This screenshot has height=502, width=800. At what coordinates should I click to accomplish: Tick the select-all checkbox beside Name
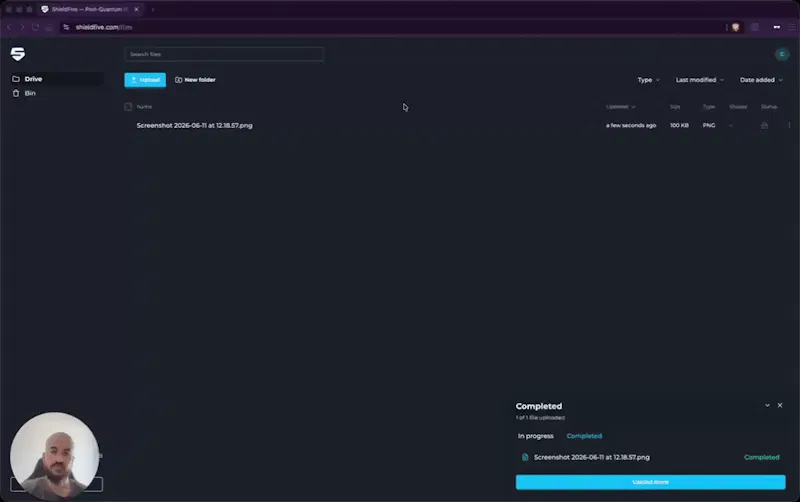tap(128, 107)
